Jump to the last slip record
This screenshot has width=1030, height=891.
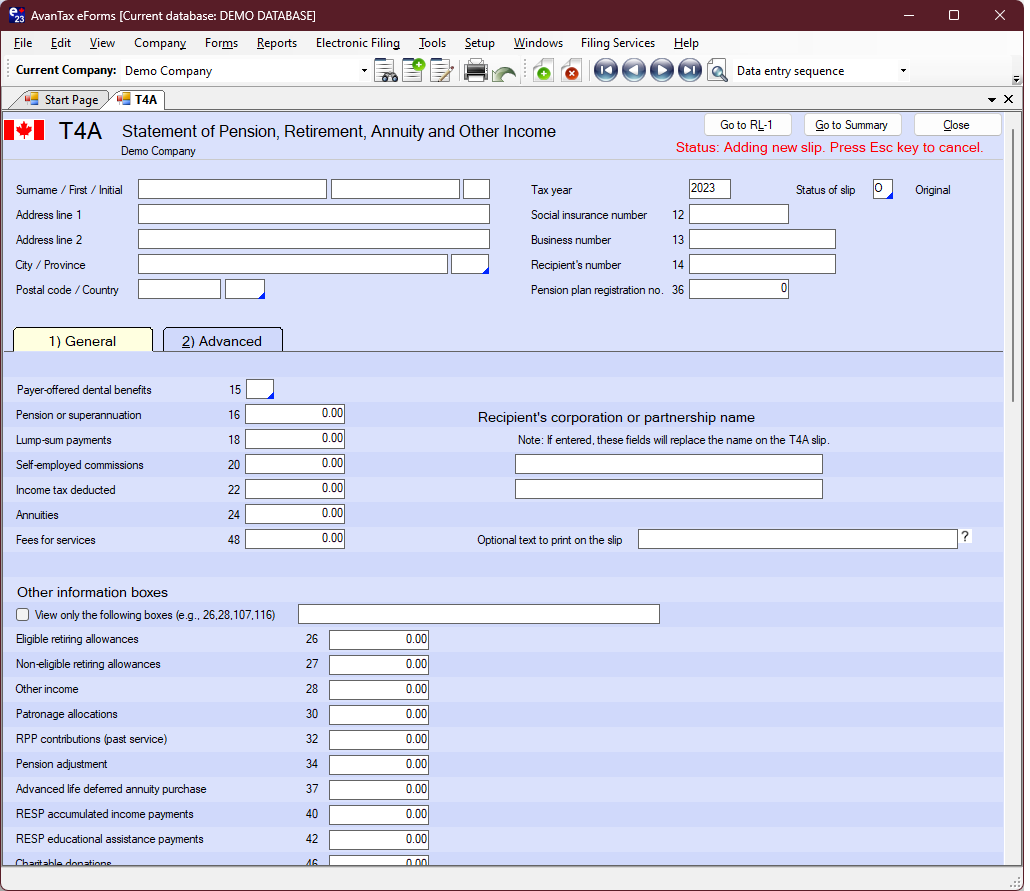[689, 71]
